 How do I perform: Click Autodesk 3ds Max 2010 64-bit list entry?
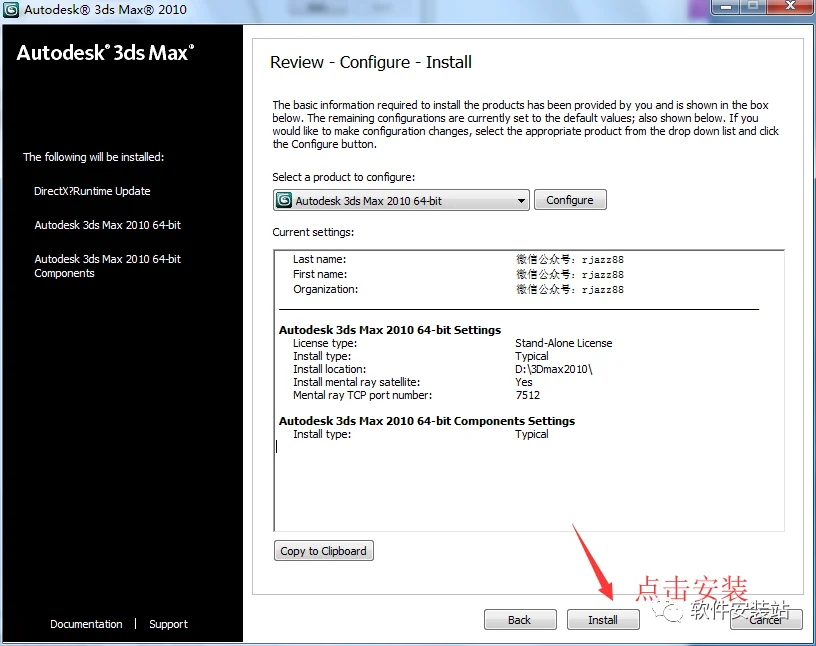point(108,225)
